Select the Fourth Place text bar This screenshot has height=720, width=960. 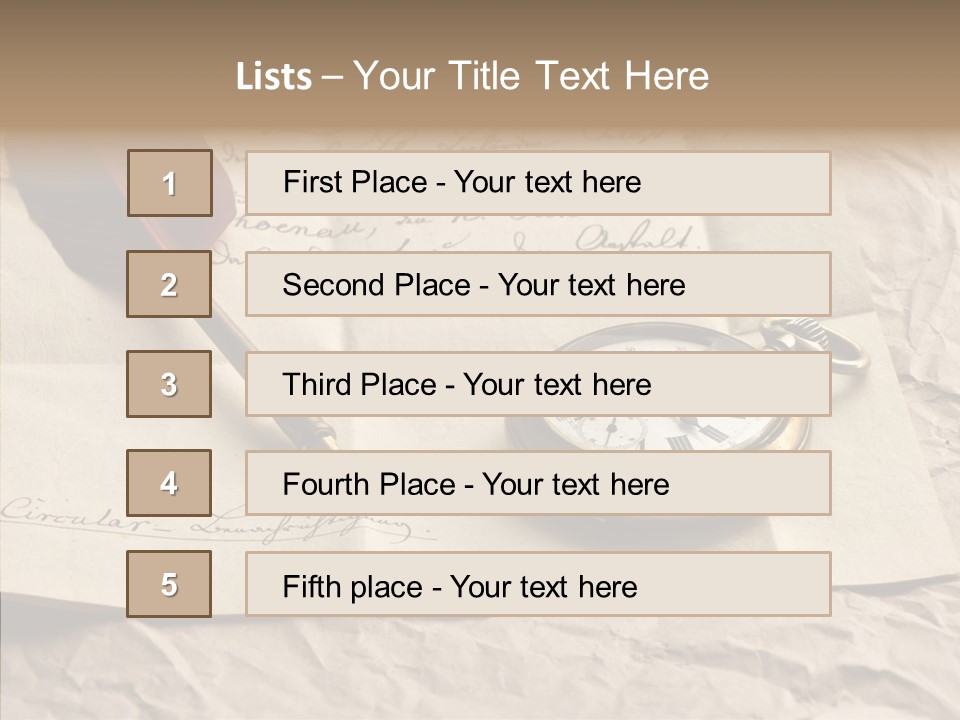538,483
